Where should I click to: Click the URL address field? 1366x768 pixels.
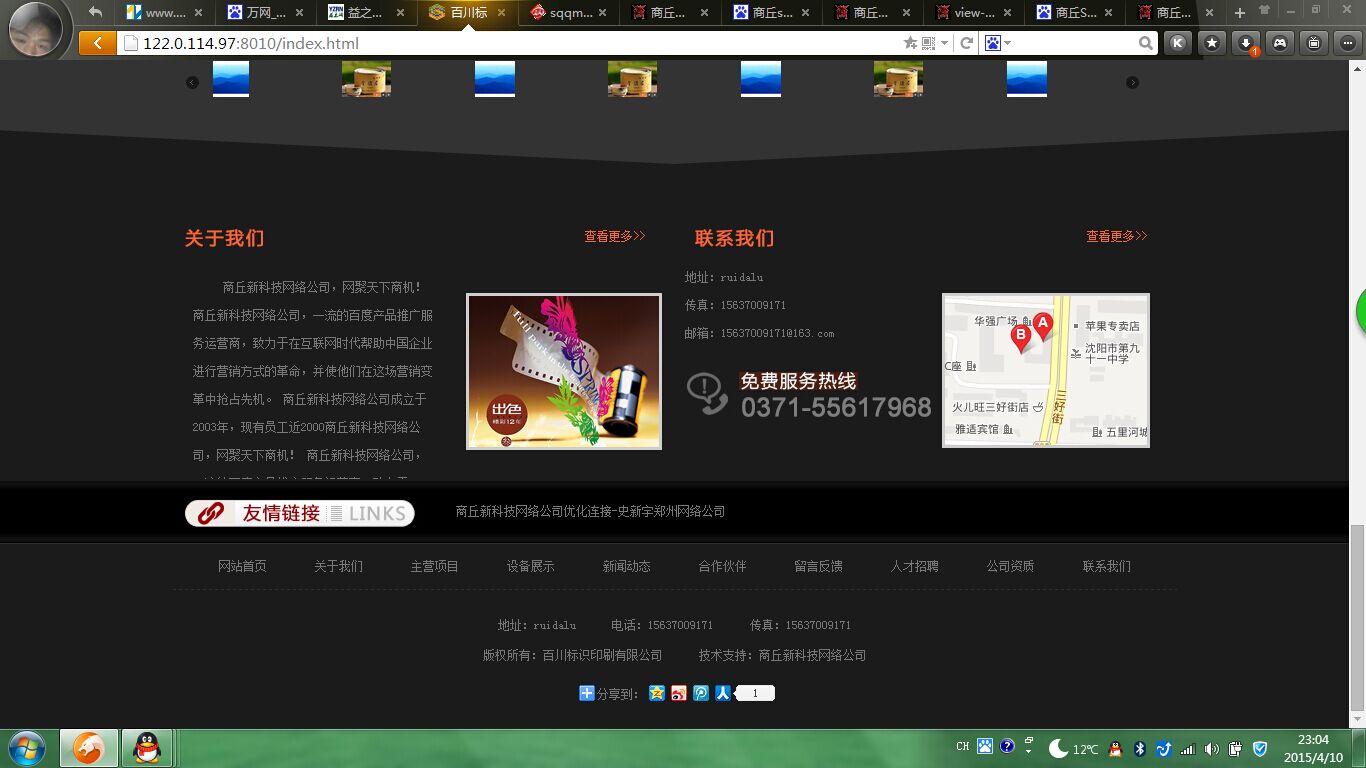coord(510,43)
